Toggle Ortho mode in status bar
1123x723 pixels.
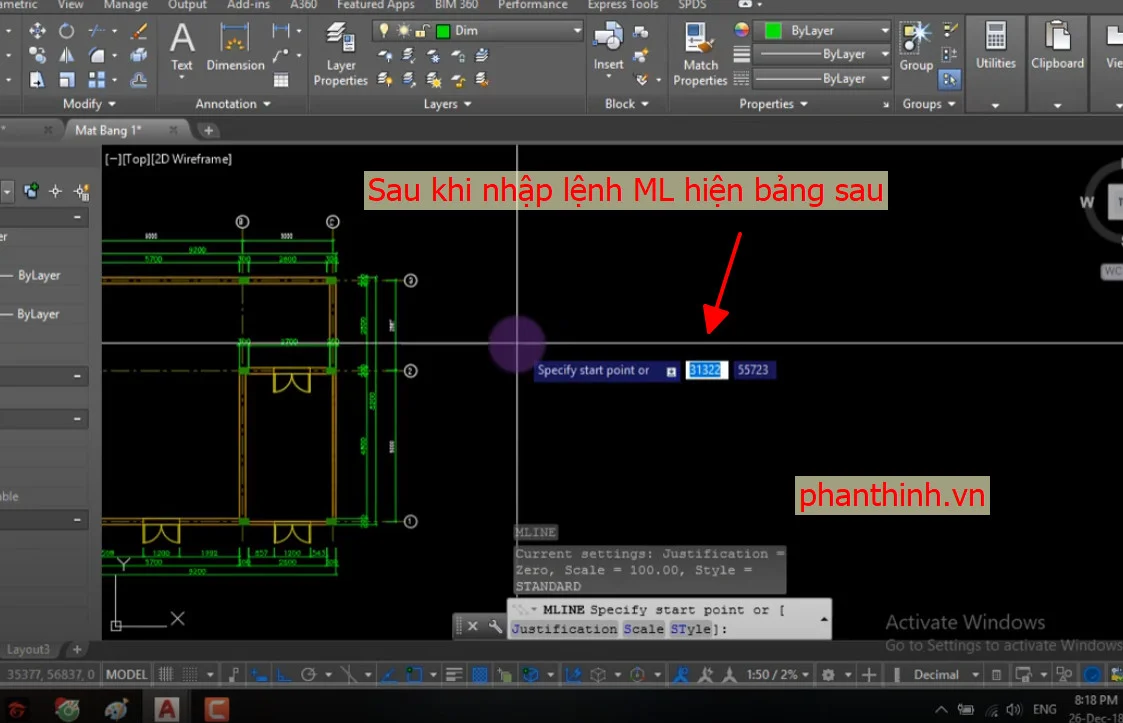click(x=284, y=674)
